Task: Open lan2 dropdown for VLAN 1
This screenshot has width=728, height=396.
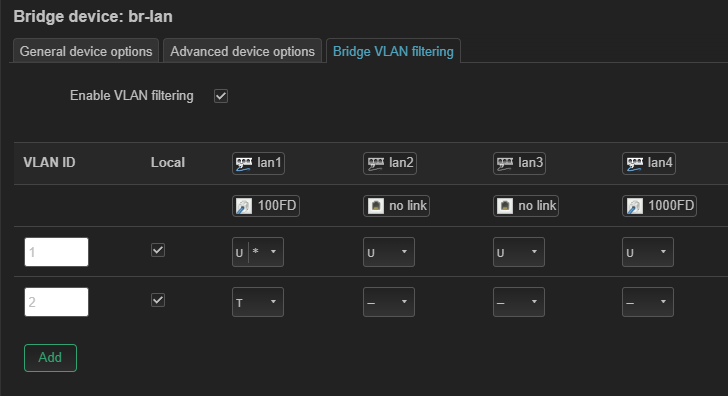Action: click(x=389, y=252)
